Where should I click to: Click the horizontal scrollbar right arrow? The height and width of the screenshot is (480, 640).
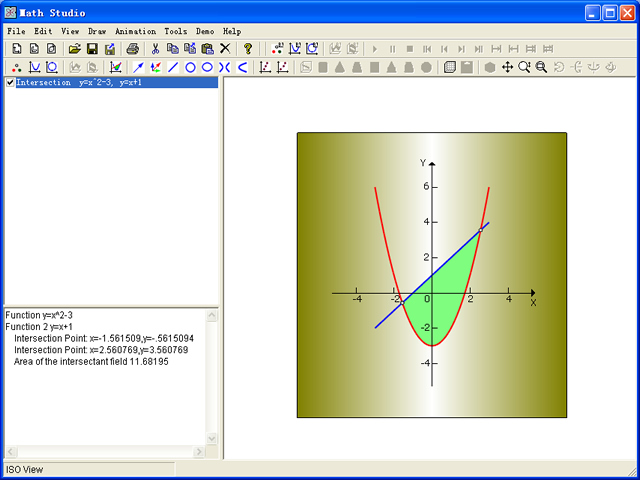(x=199, y=451)
